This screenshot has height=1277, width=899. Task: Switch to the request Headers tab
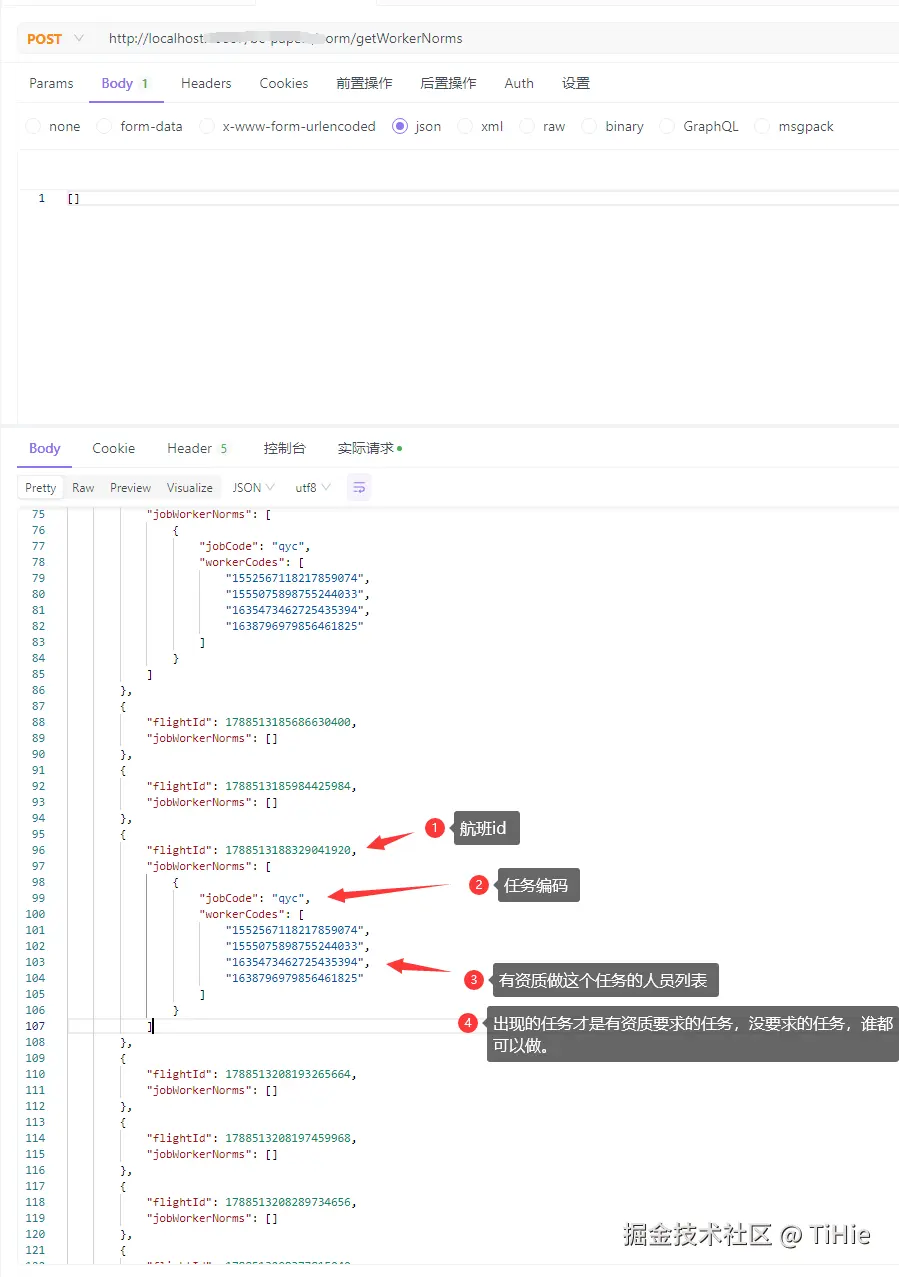(206, 83)
